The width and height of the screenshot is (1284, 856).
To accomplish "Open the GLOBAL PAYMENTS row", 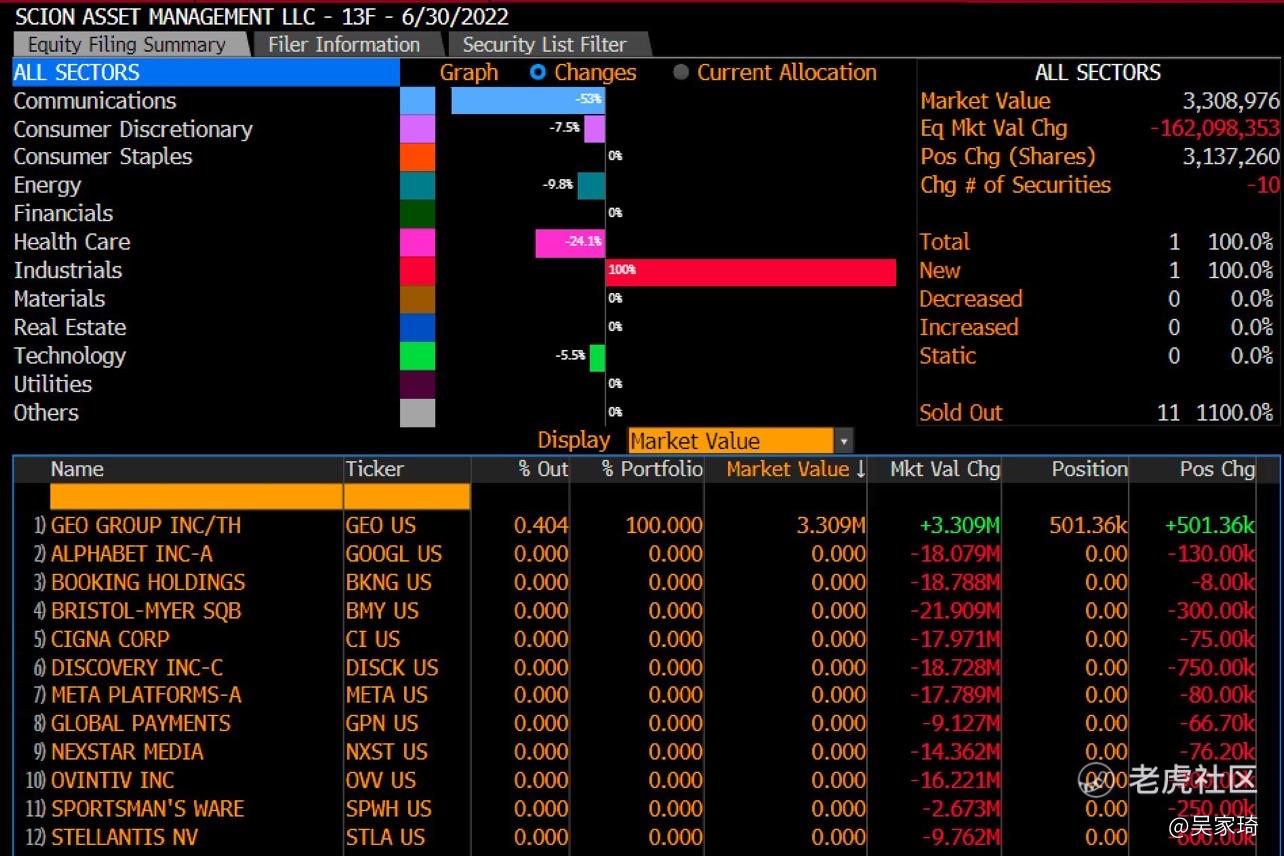I will click(141, 723).
